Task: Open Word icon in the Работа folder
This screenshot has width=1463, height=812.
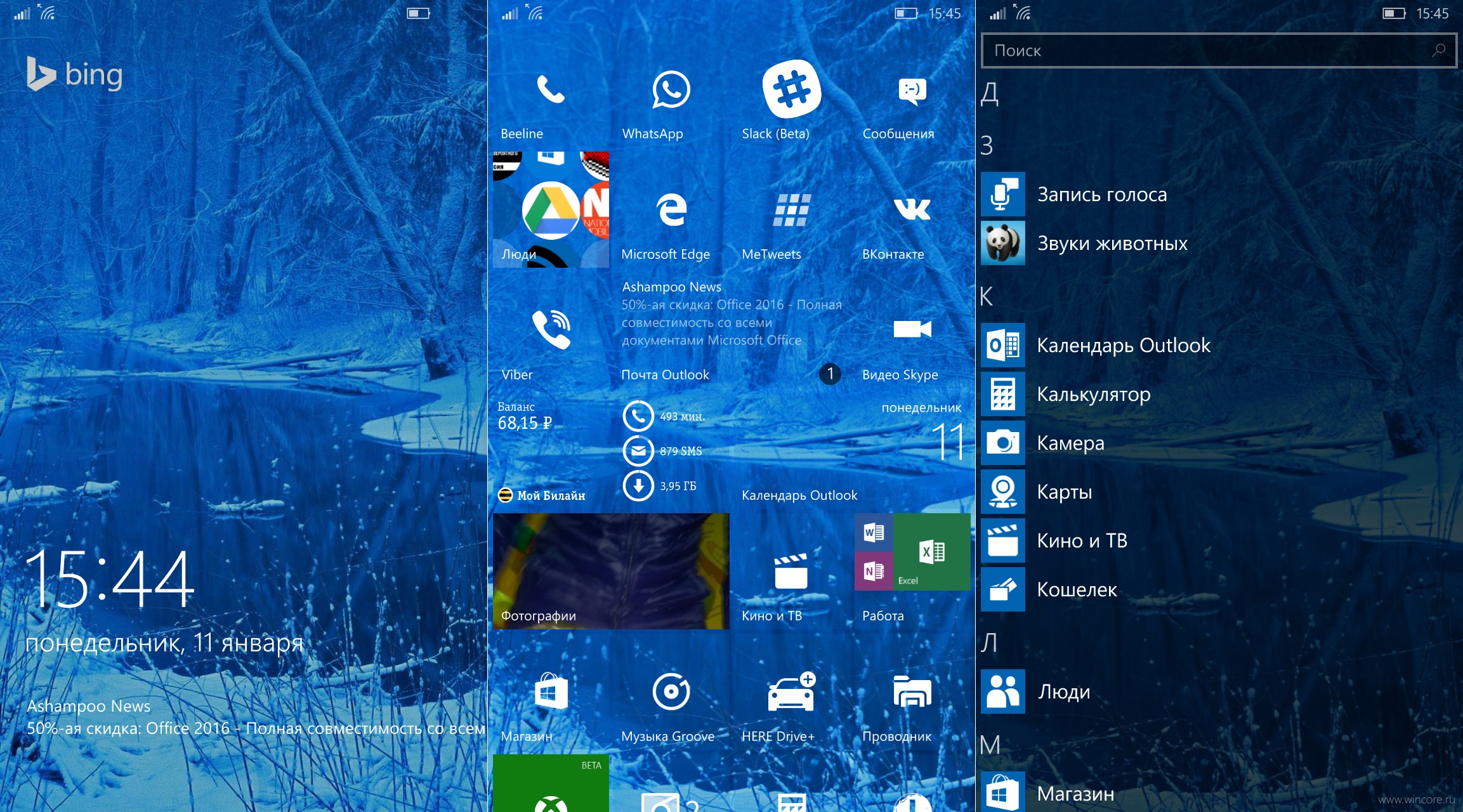Action: pyautogui.click(x=874, y=532)
